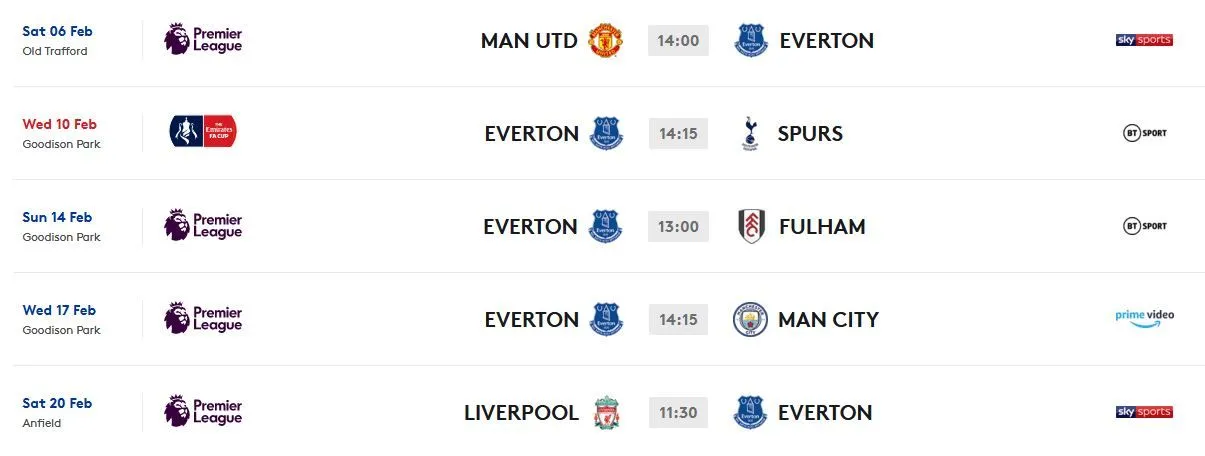
Task: Click the Prime Video broadcaster logo
Action: [1144, 317]
